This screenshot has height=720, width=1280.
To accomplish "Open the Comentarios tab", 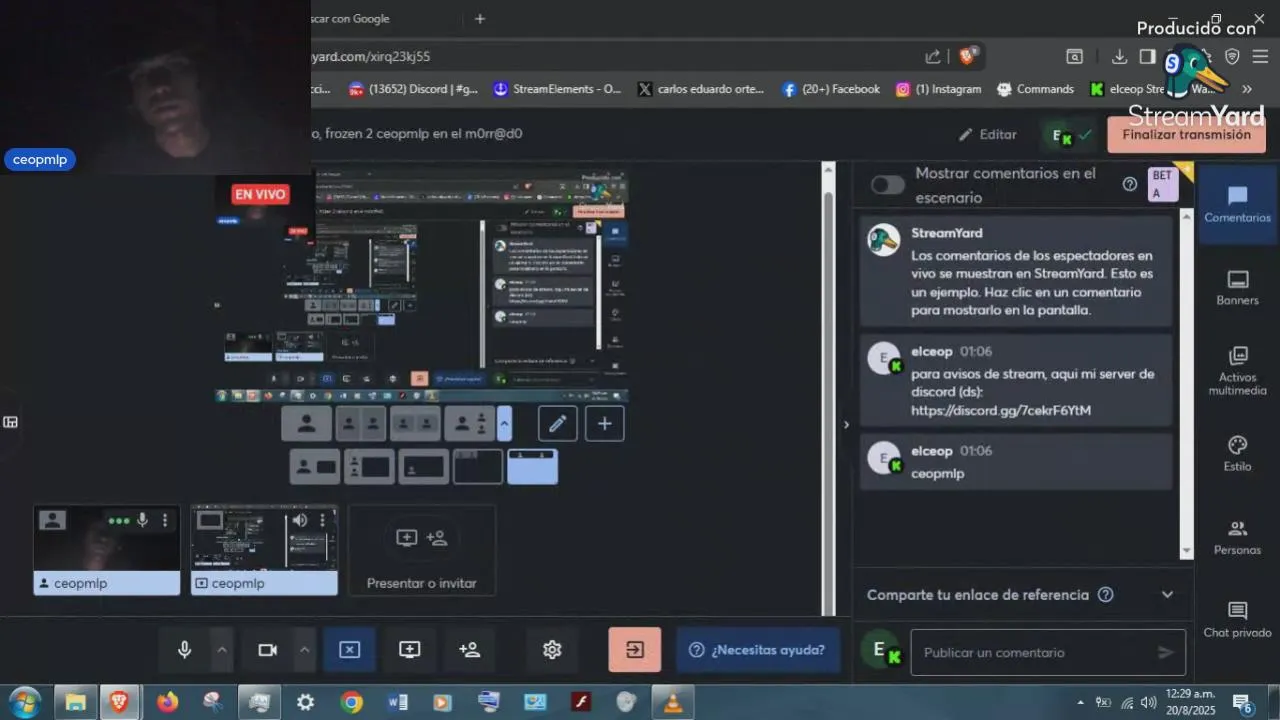I will [x=1237, y=205].
